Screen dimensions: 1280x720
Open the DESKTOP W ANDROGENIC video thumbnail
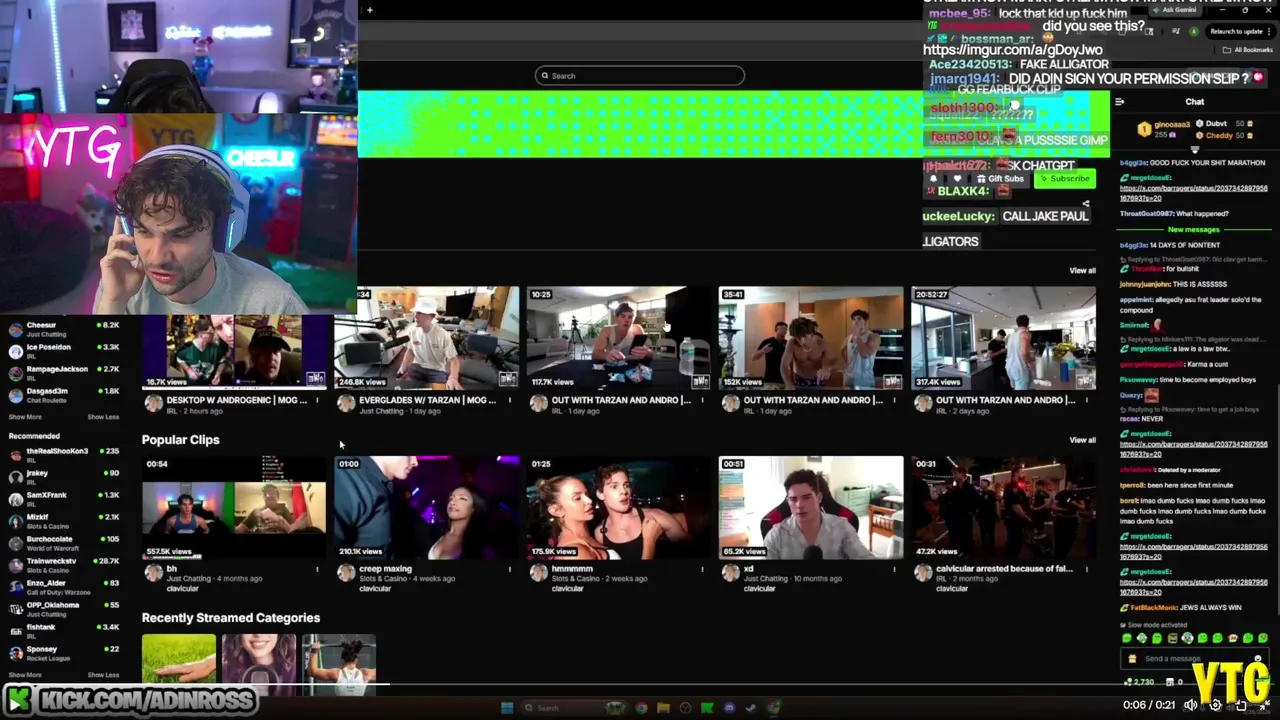click(234, 351)
